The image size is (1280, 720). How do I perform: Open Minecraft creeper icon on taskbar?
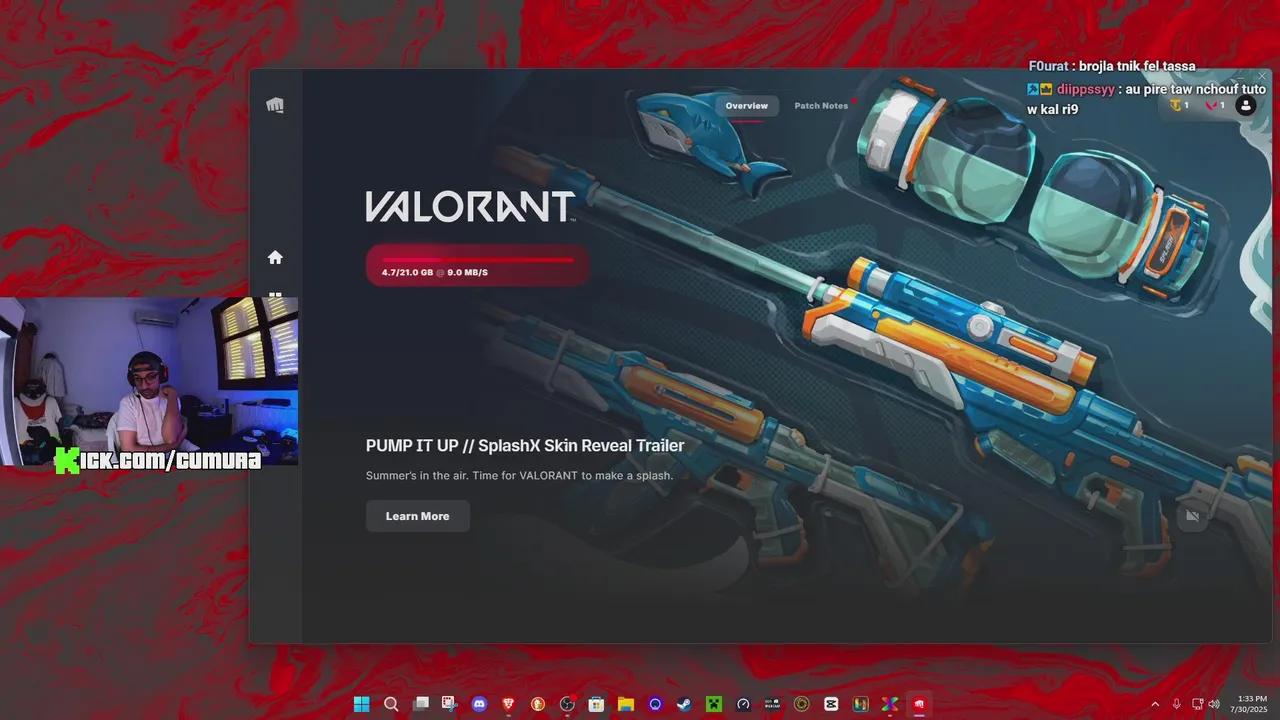(x=713, y=704)
